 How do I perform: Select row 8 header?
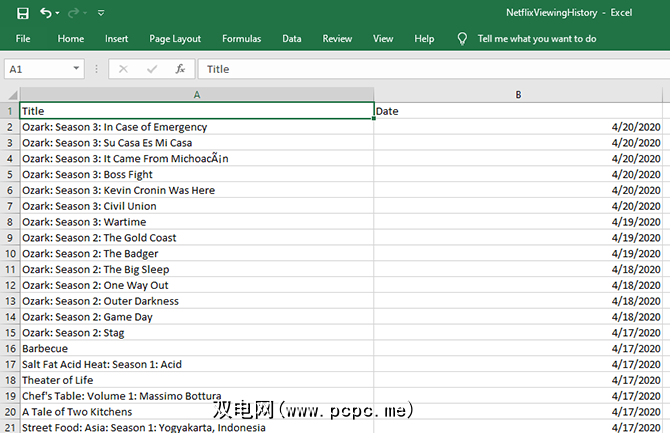[10, 222]
